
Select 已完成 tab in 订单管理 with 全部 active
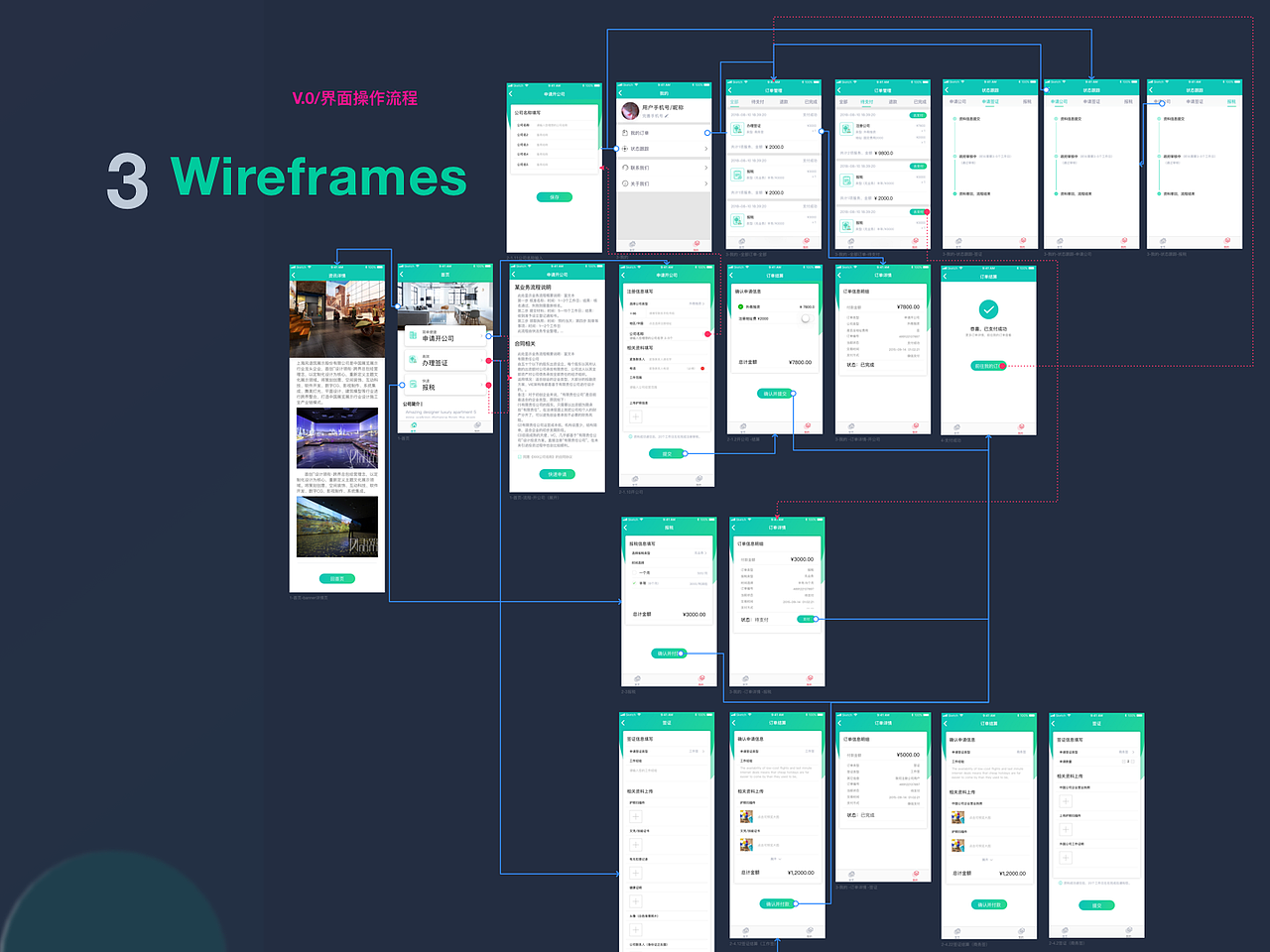coord(811,102)
